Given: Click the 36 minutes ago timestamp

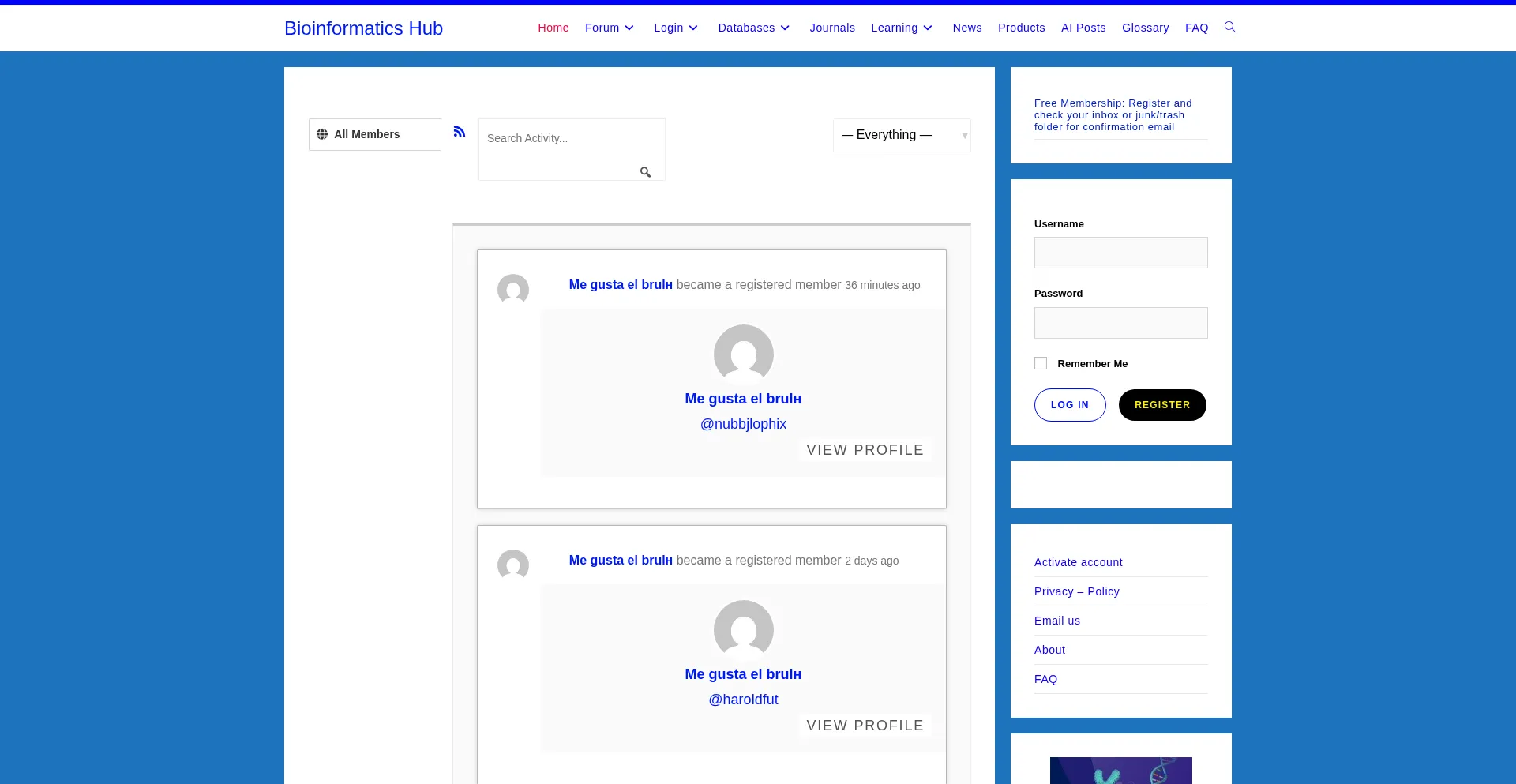Looking at the screenshot, I should coord(883,285).
